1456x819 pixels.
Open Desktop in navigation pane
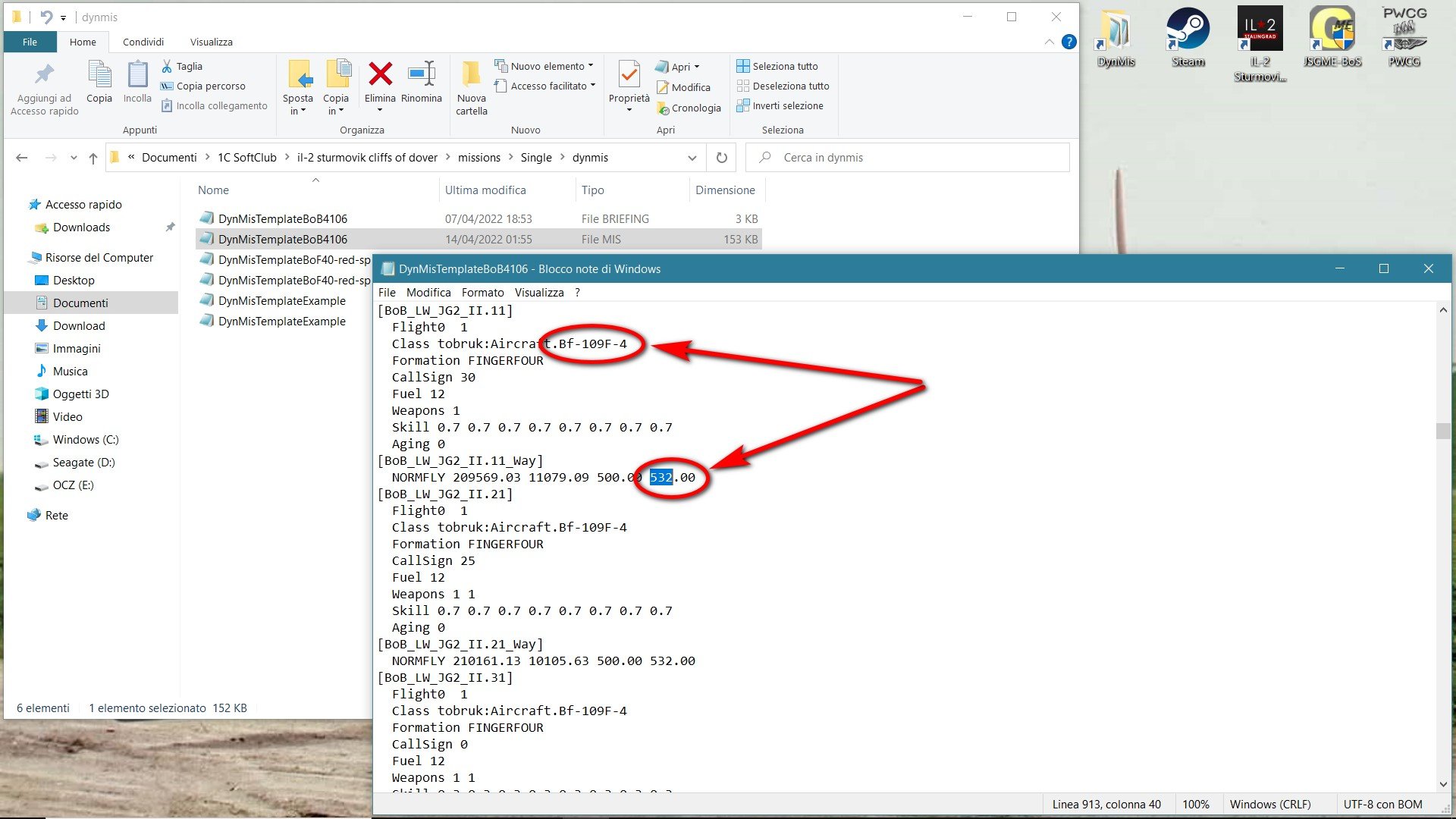pos(74,280)
